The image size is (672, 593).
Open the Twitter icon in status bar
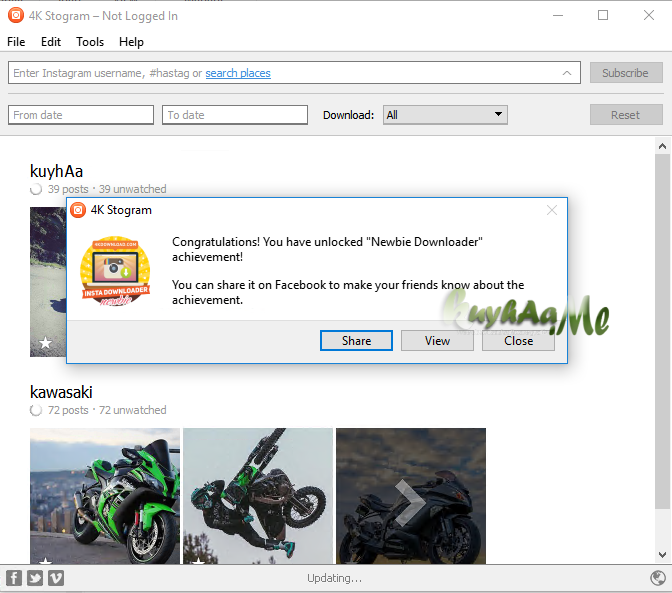click(35, 578)
